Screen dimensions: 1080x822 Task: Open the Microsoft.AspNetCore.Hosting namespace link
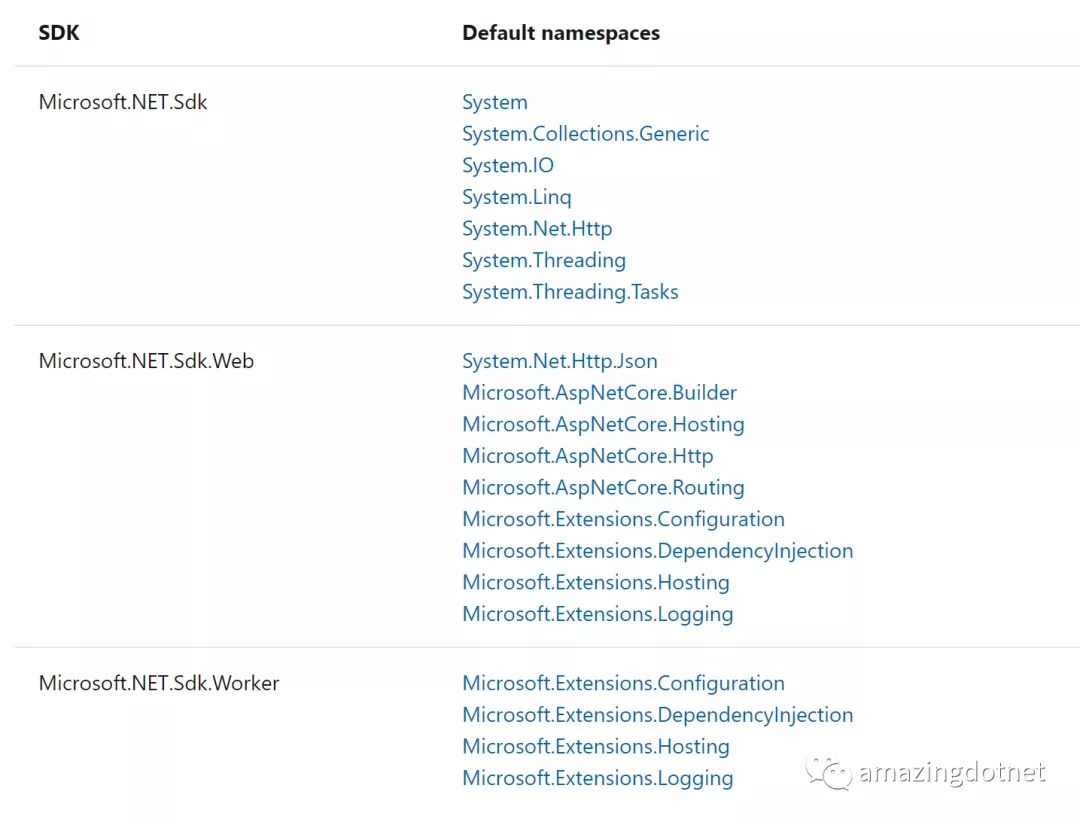coord(603,425)
